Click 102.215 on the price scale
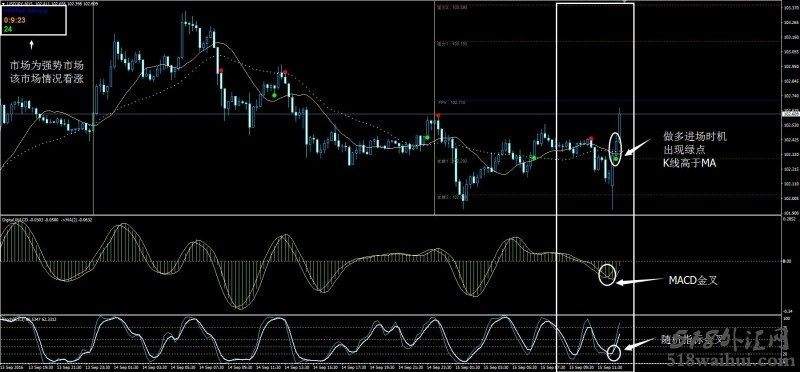The image size is (800, 372). [x=790, y=169]
